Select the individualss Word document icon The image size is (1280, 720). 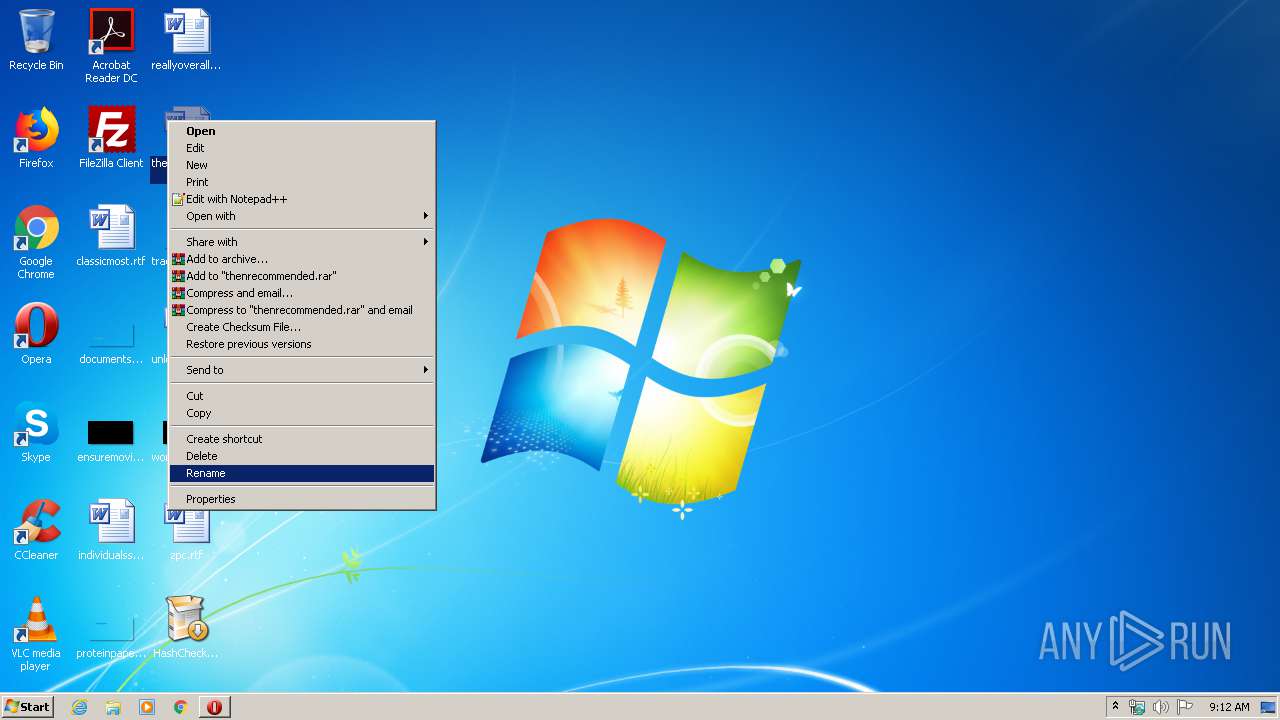(x=111, y=530)
